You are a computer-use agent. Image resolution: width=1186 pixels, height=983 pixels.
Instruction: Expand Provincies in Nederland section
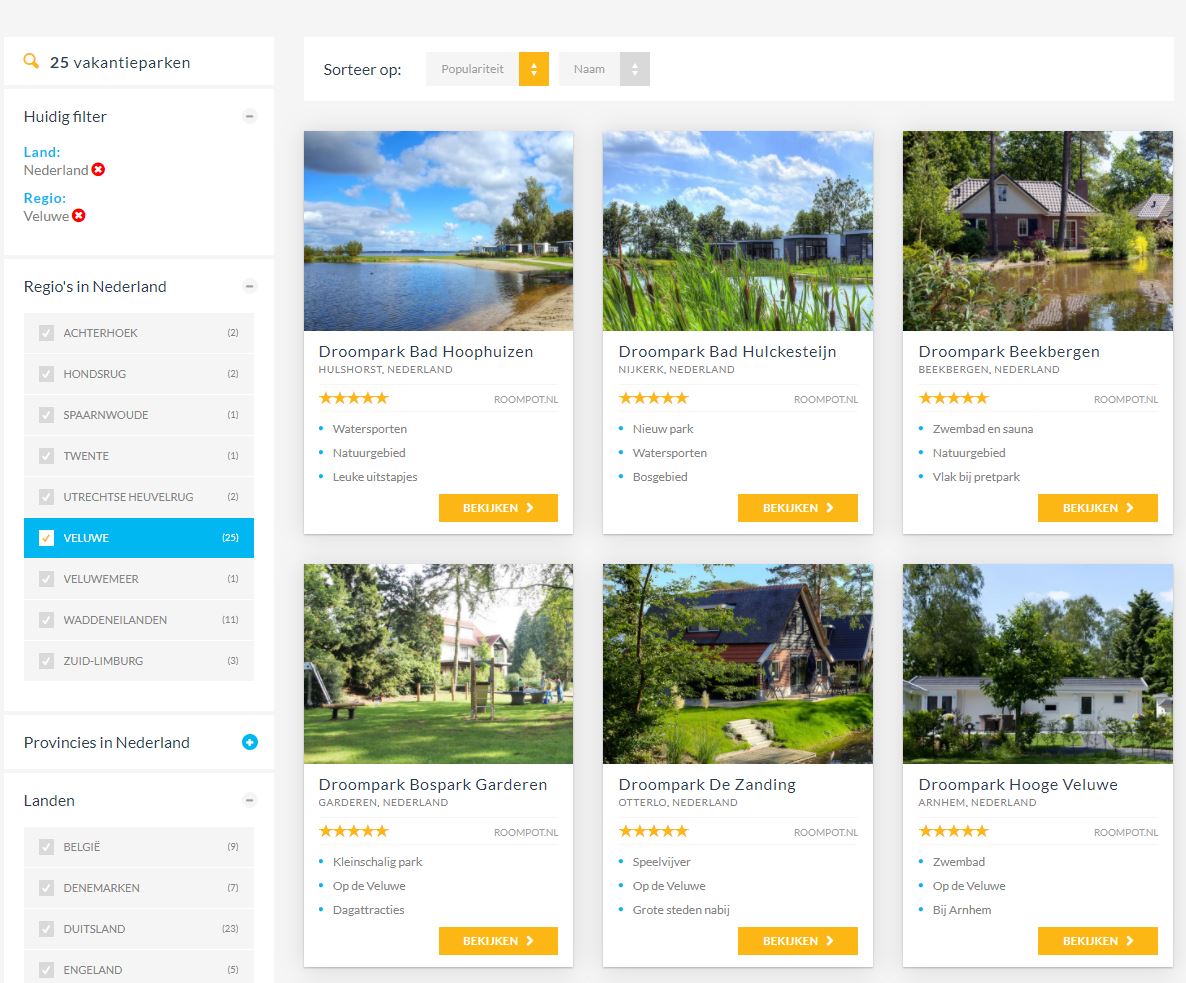pos(250,742)
